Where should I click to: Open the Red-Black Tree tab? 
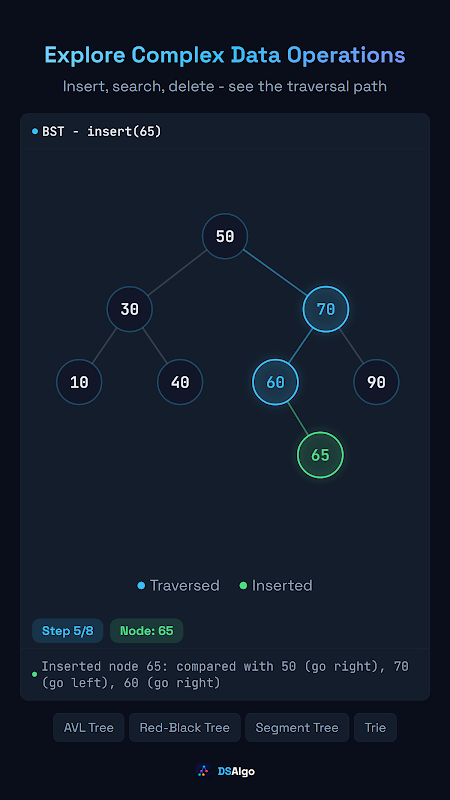click(x=185, y=728)
